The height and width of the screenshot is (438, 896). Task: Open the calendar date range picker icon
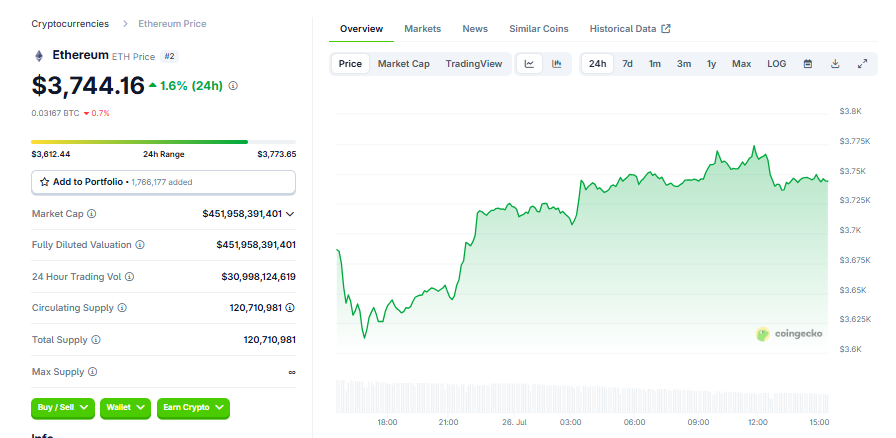click(x=807, y=64)
